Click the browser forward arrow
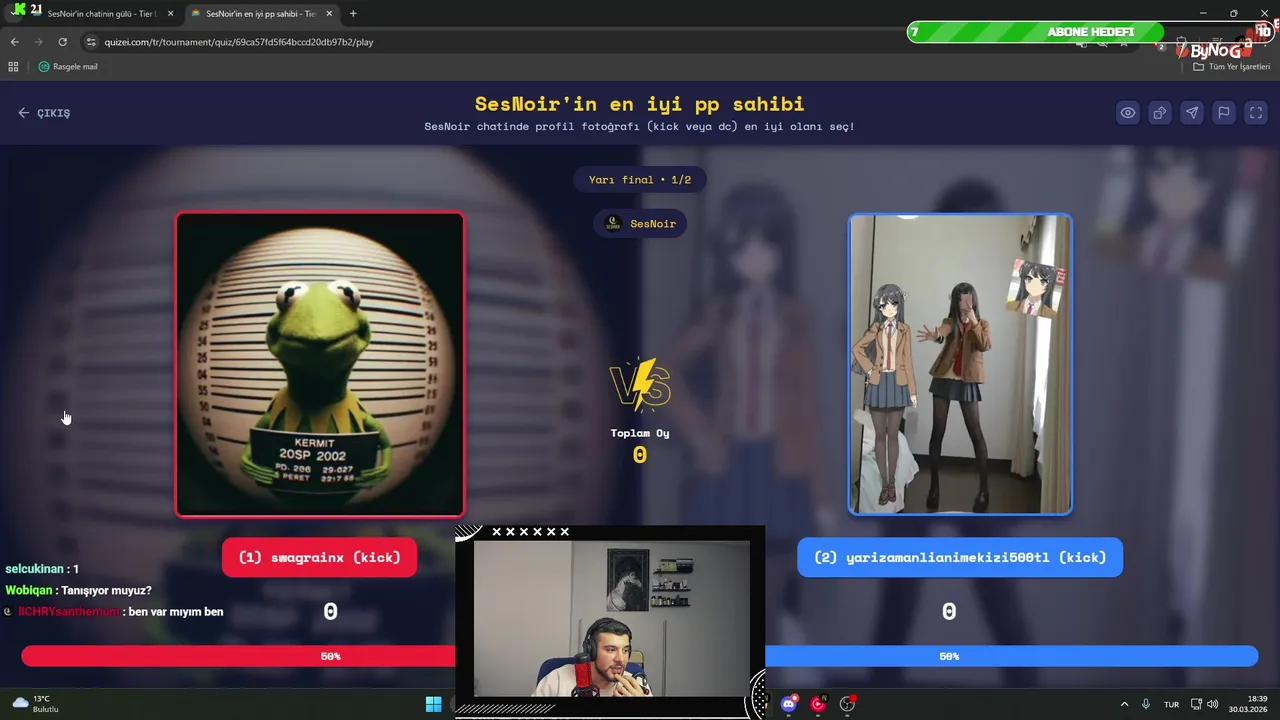1280x720 pixels. 38,42
